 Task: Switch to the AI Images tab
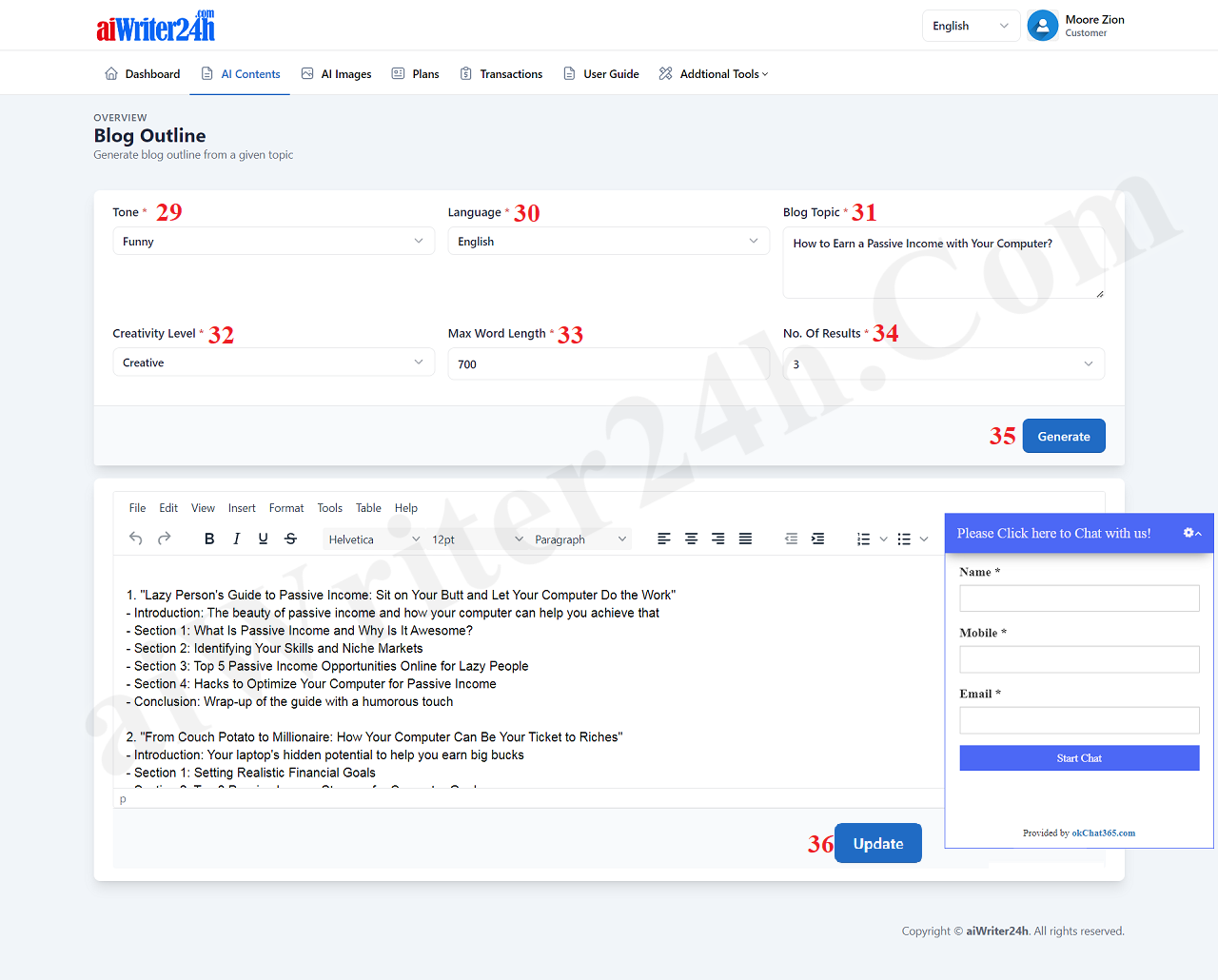pyautogui.click(x=336, y=74)
